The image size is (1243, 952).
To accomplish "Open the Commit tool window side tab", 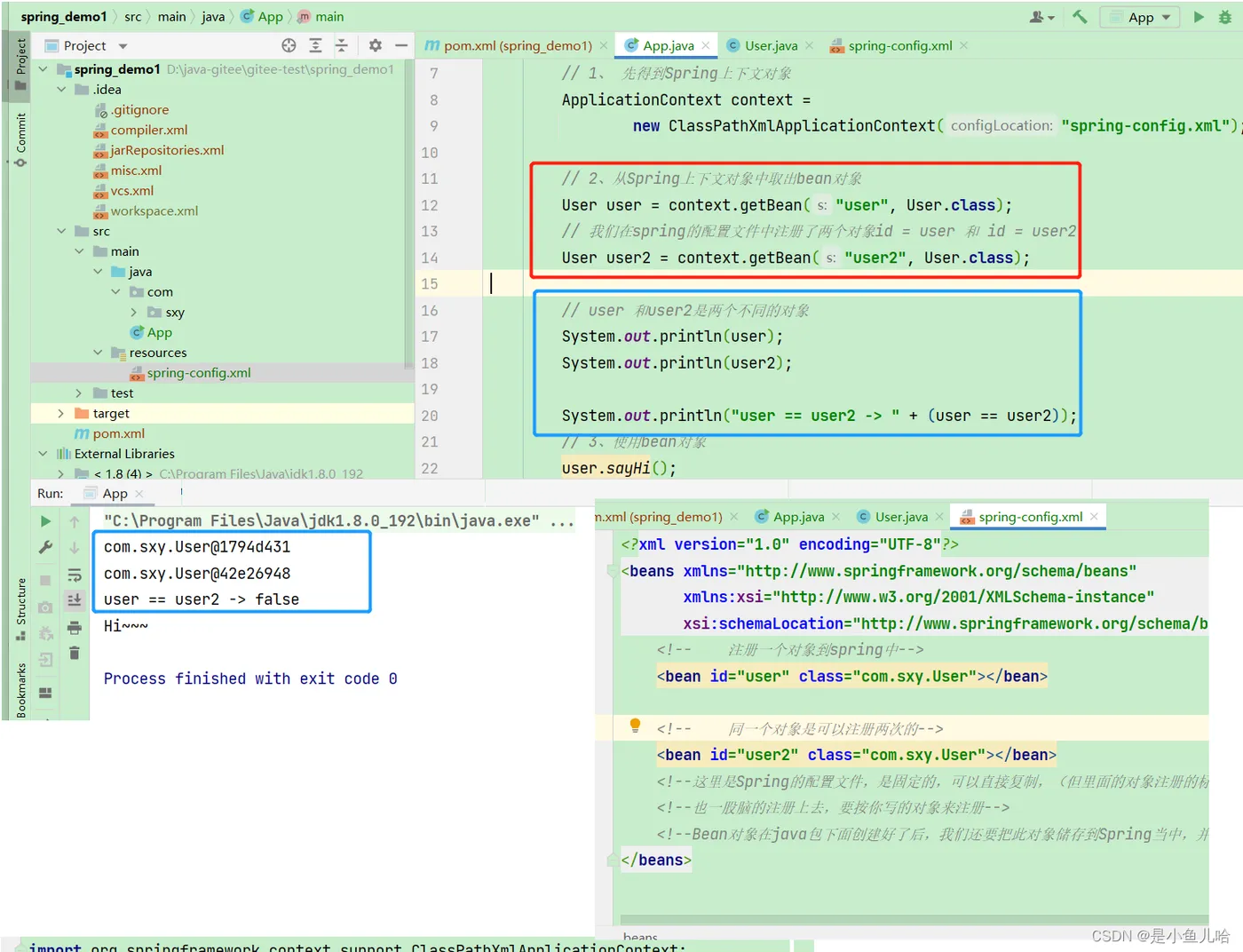I will (20, 139).
